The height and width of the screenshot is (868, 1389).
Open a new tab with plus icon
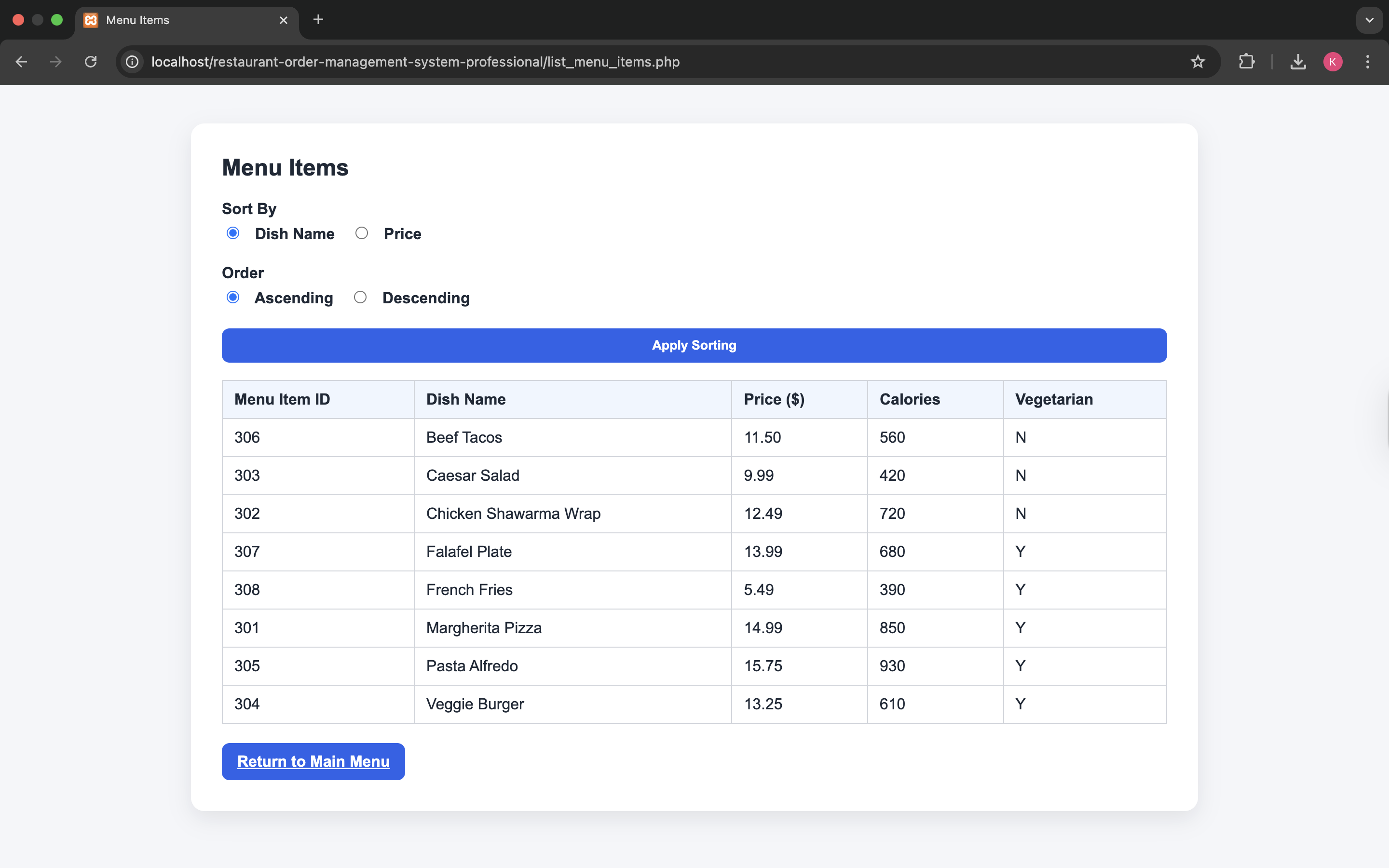tap(318, 20)
